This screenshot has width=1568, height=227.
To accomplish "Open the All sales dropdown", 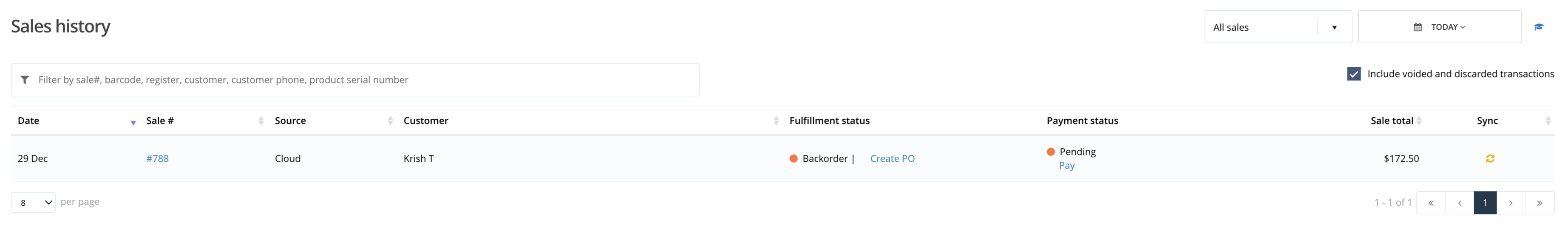I will [x=1278, y=27].
